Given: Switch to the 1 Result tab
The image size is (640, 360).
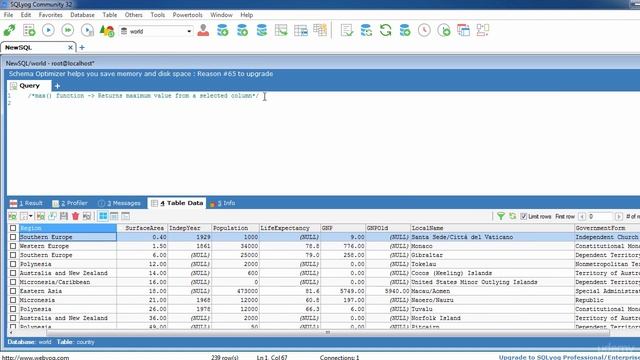Looking at the screenshot, I should point(26,203).
